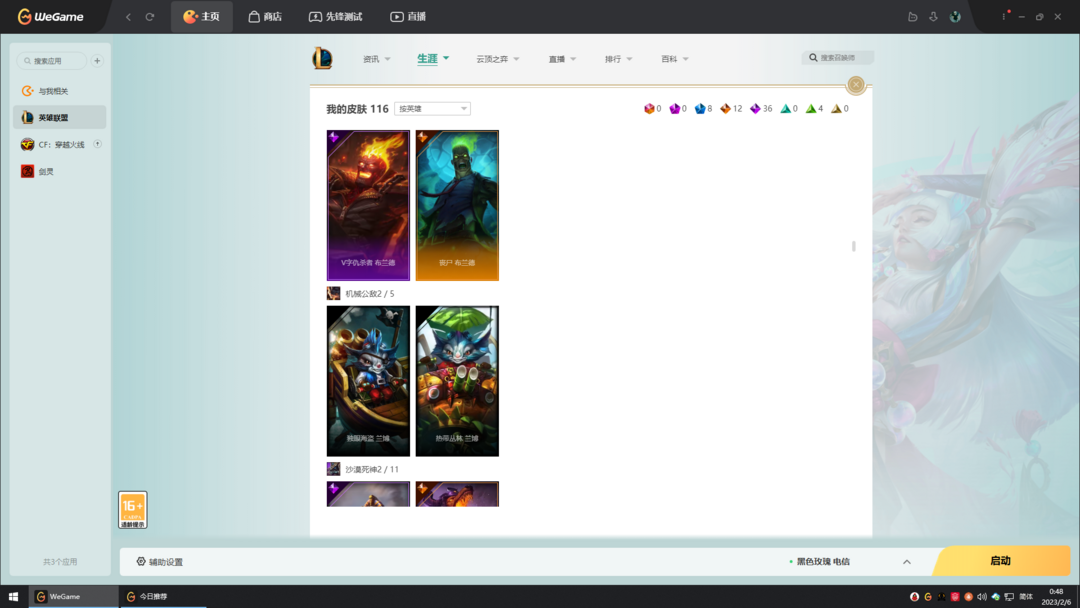The image size is (1080, 608).
Task: Click the purple gem icon showing 36
Action: click(x=756, y=109)
